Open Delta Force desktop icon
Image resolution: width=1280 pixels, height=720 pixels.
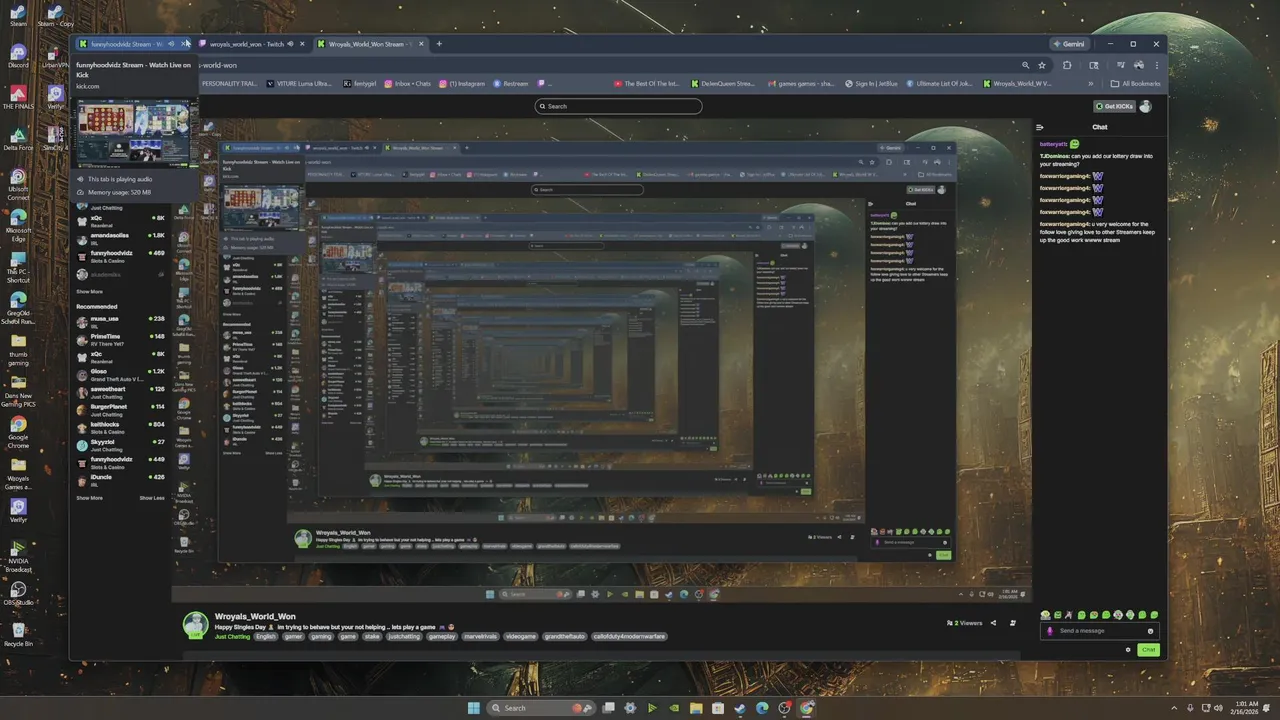(x=18, y=138)
